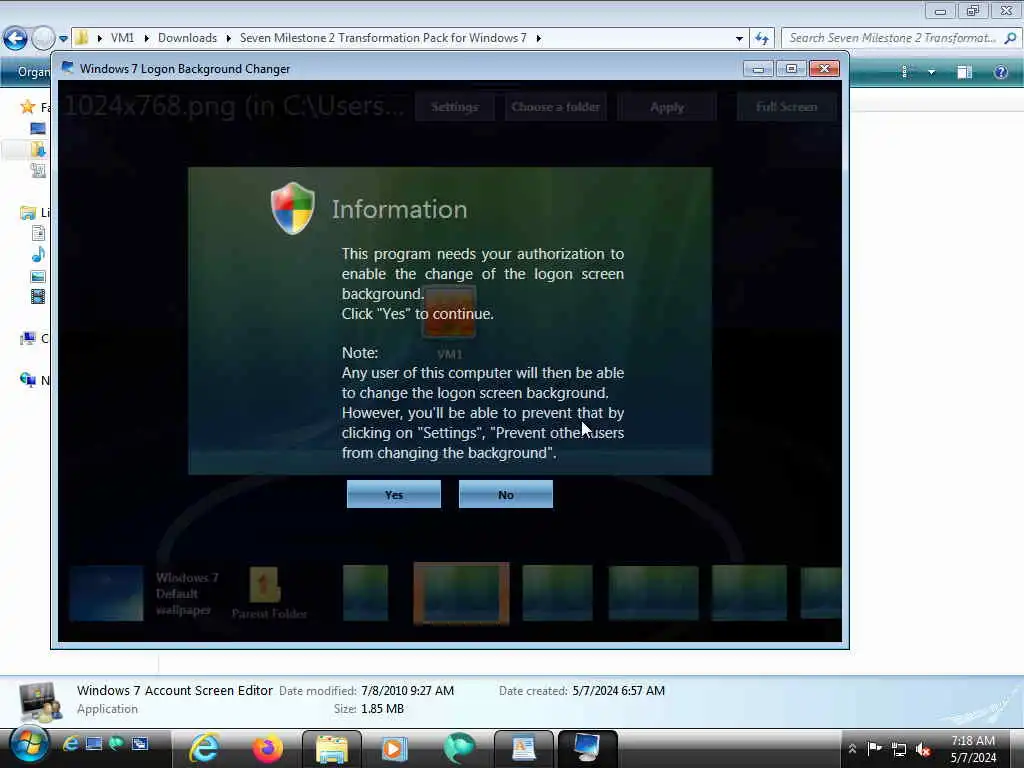Select the Downloads folder icon under Favorites
This screenshot has height=768, width=1024.
[x=38, y=150]
